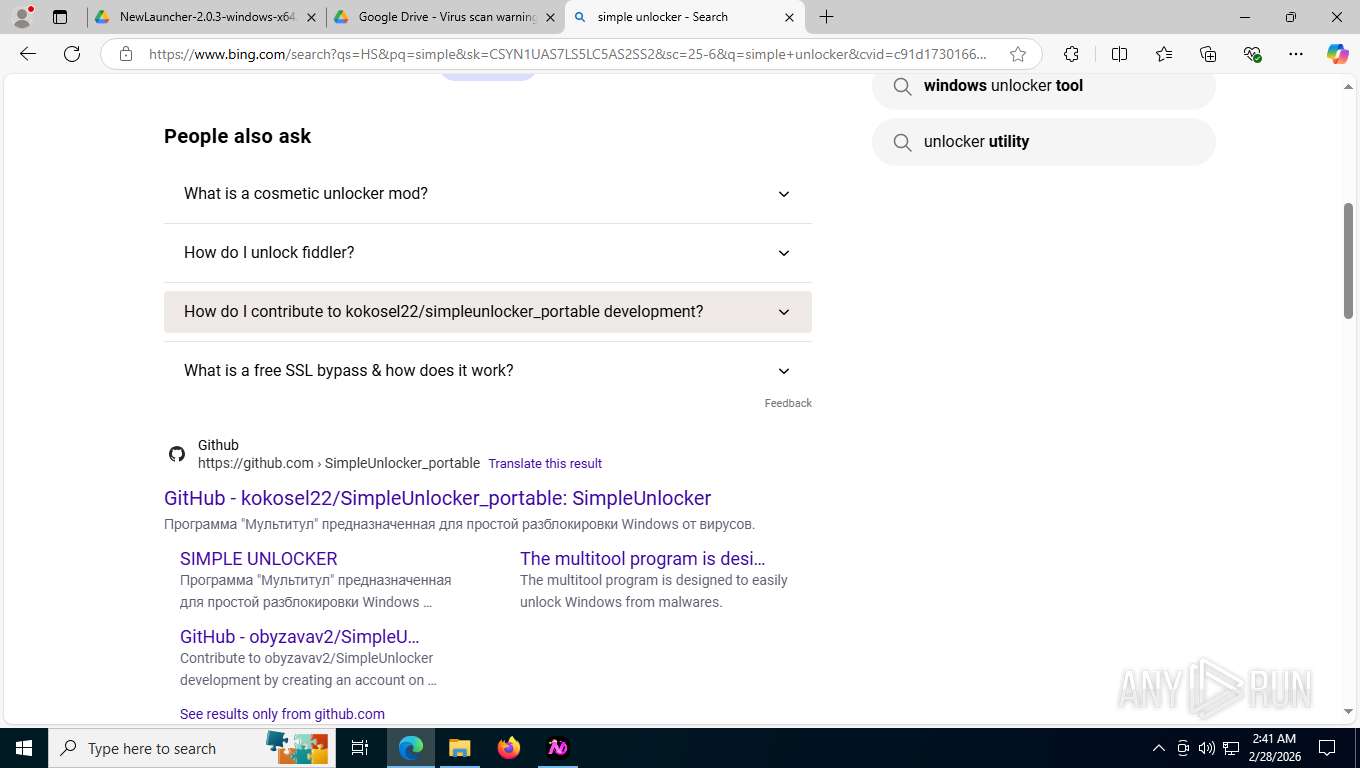Click the address bar URL
Viewport: 1360px width, 768px height.
[x=568, y=54]
